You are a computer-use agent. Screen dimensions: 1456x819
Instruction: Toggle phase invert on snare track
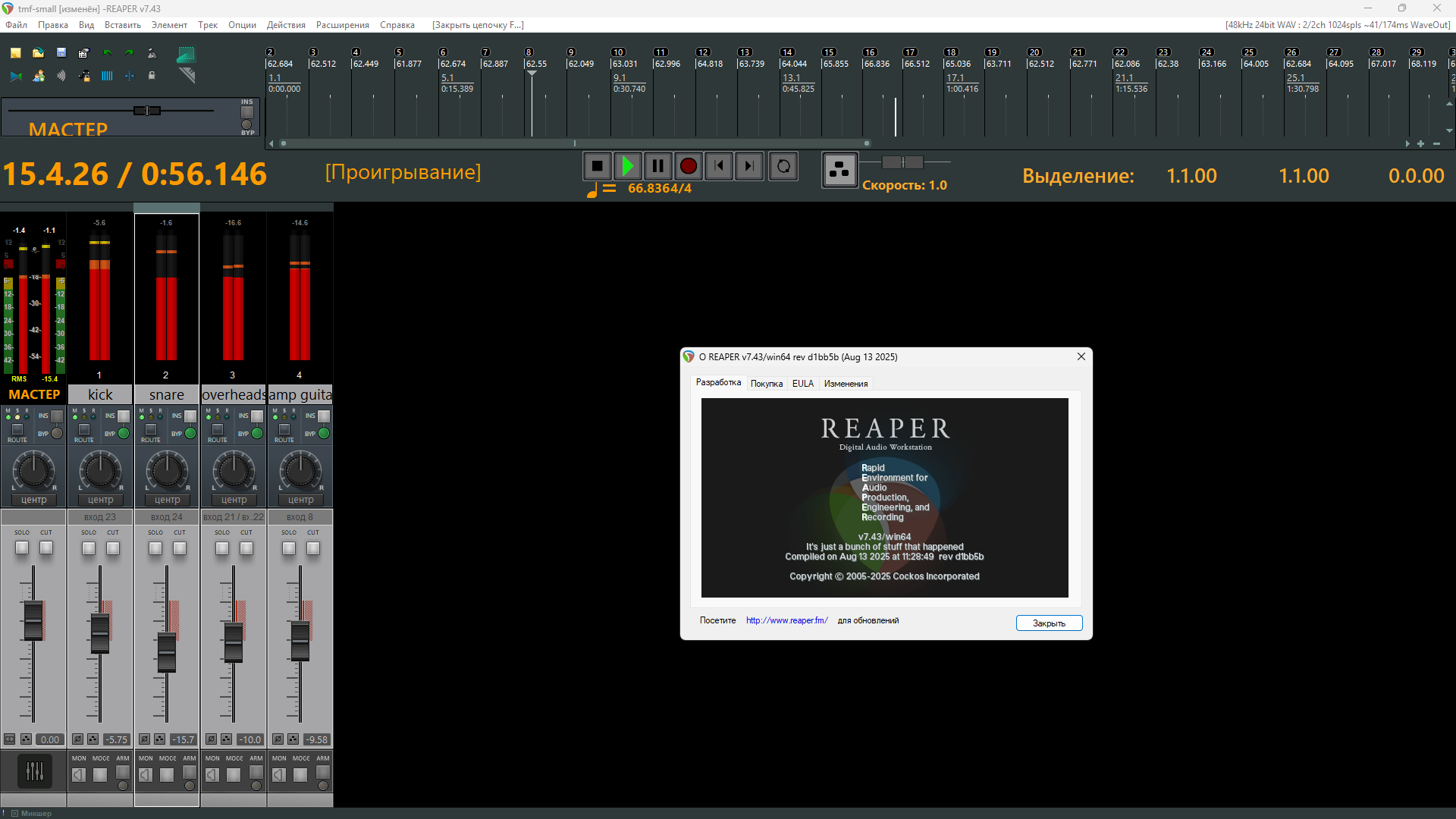pos(144,739)
